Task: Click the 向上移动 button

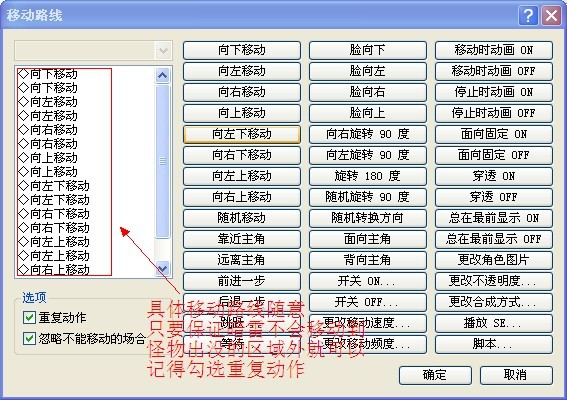Action: [242, 113]
